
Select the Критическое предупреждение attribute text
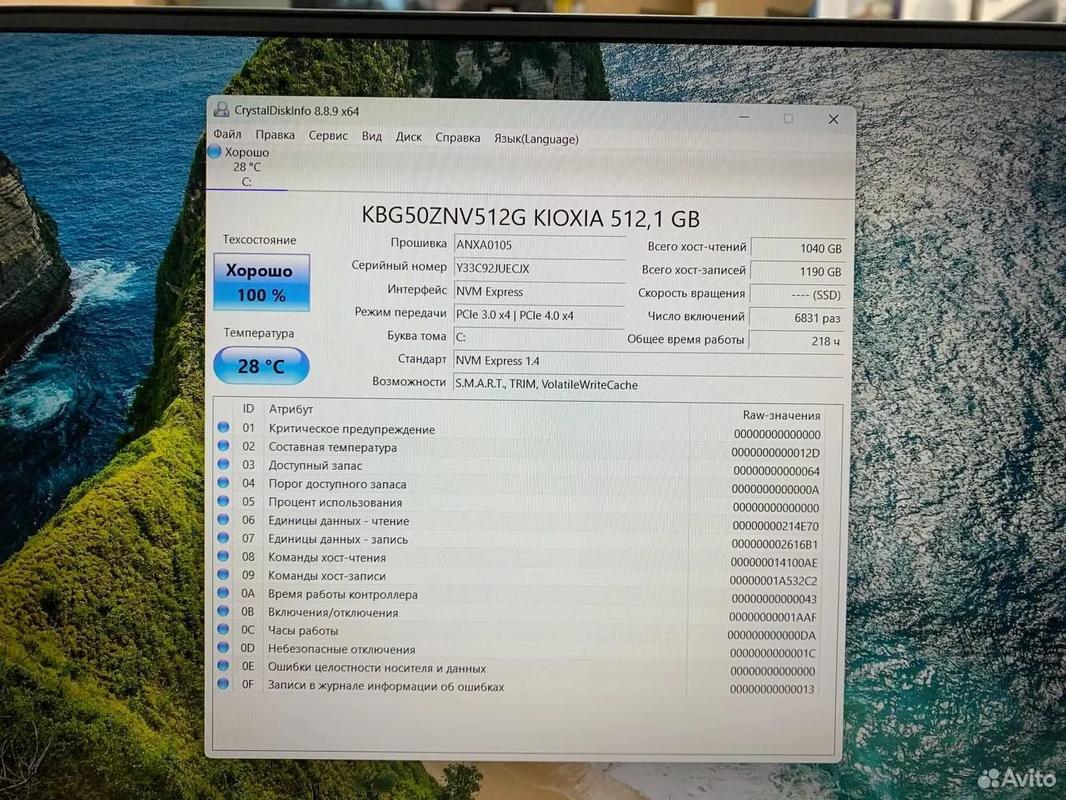351,429
